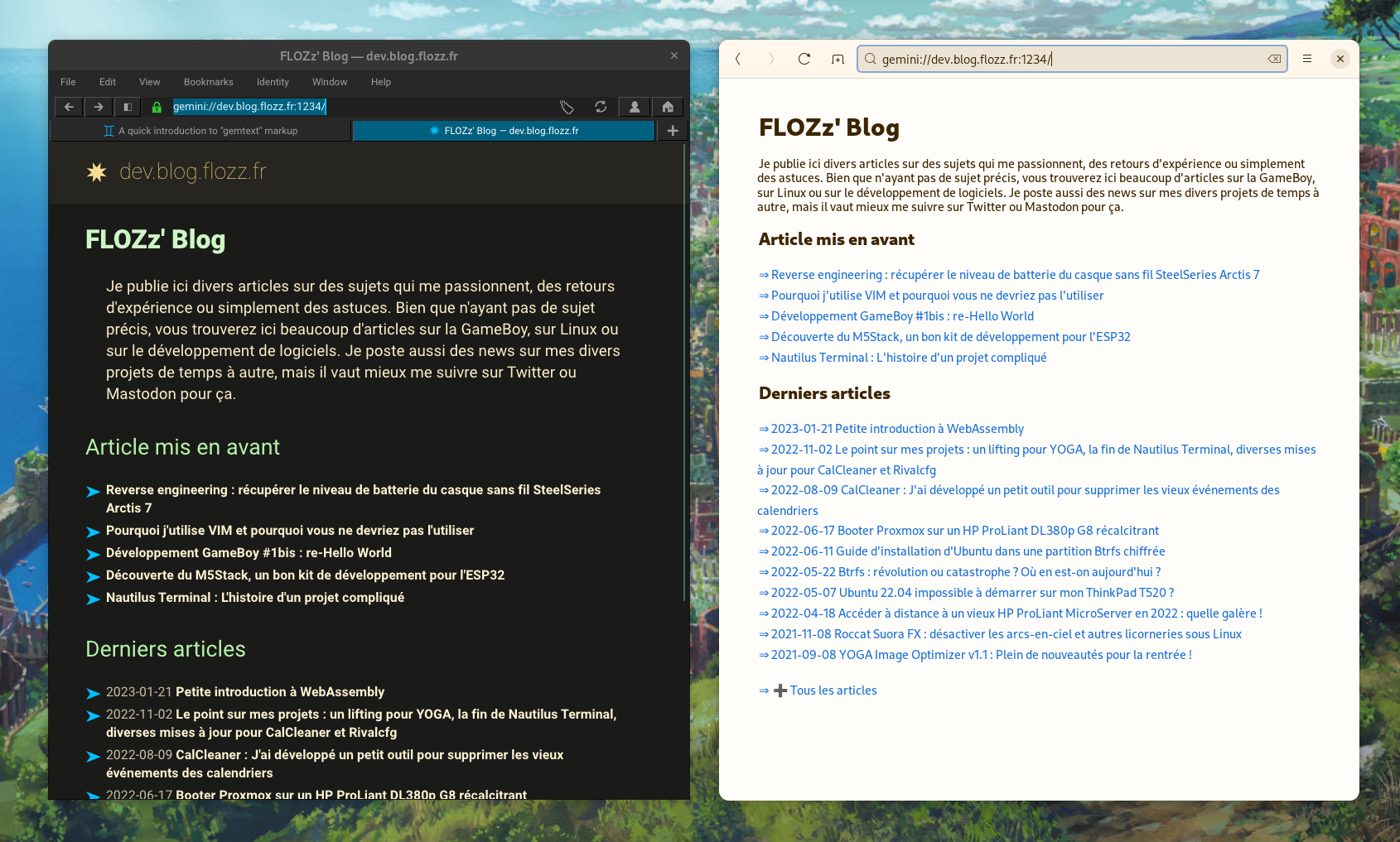Go forward in the light browser window

[x=771, y=59]
